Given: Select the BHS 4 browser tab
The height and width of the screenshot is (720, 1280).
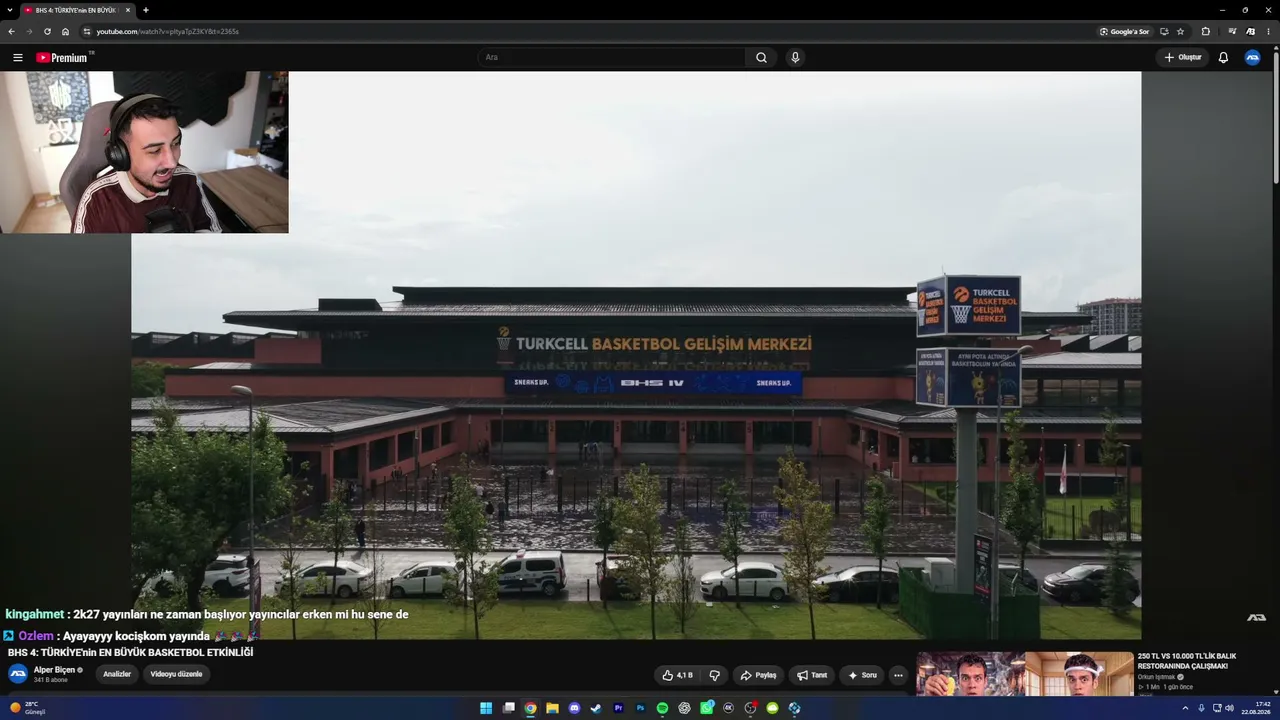Looking at the screenshot, I should (78, 10).
